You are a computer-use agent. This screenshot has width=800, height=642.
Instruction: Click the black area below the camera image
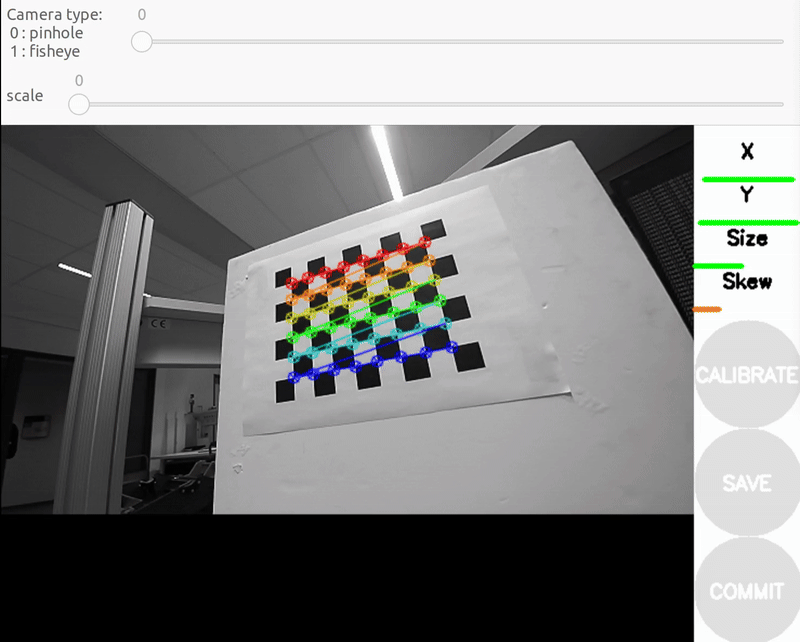[346, 578]
